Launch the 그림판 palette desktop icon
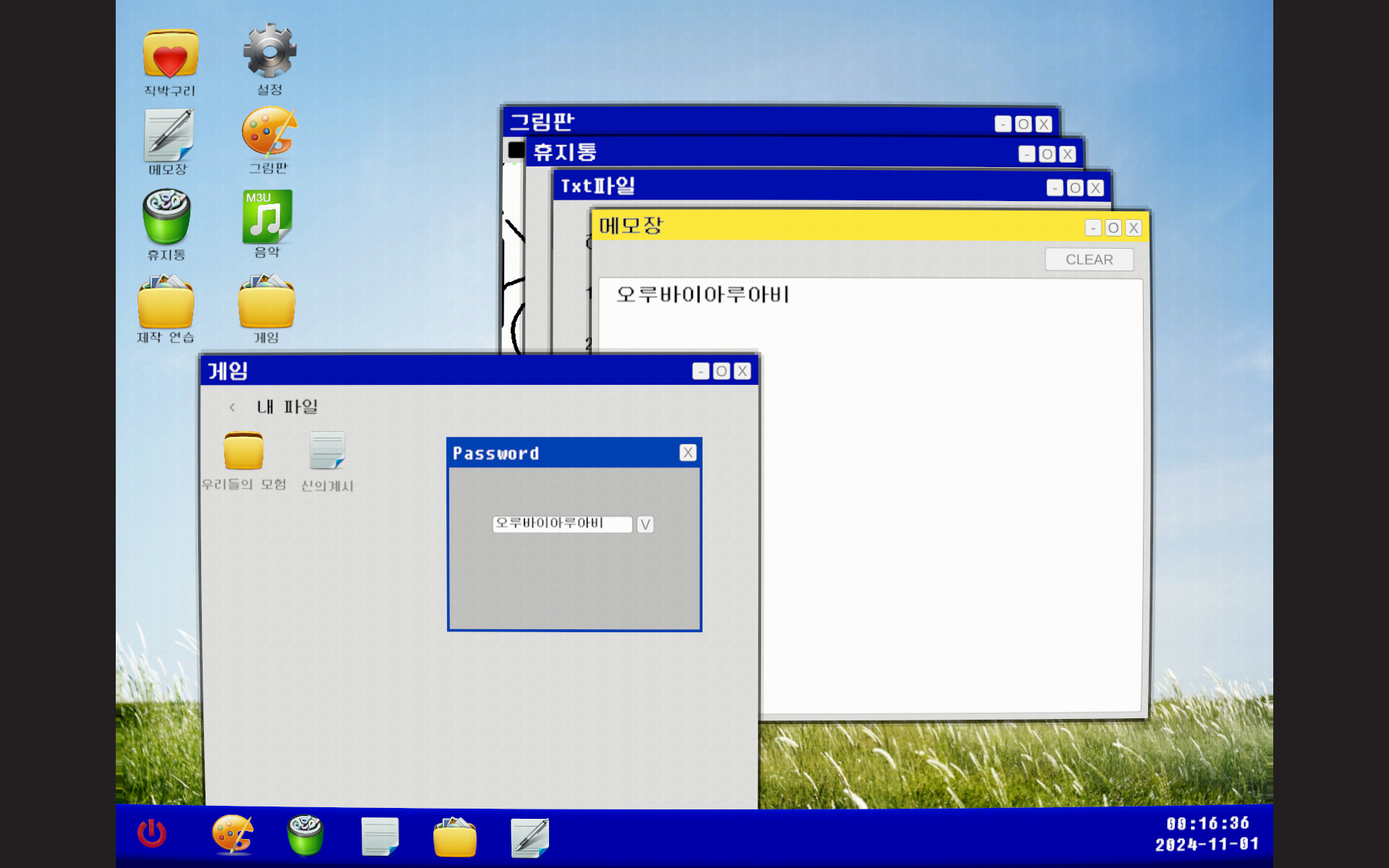The image size is (1389, 868). coord(268,132)
